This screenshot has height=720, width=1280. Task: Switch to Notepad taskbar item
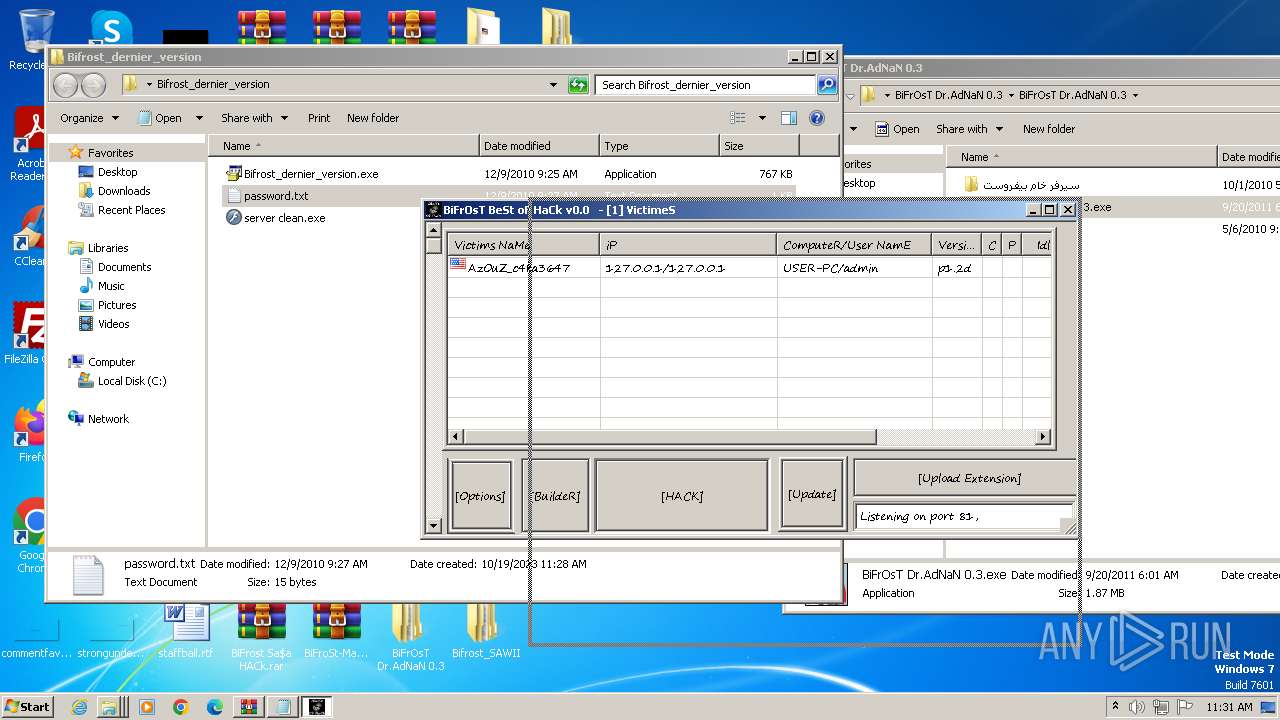(x=282, y=707)
